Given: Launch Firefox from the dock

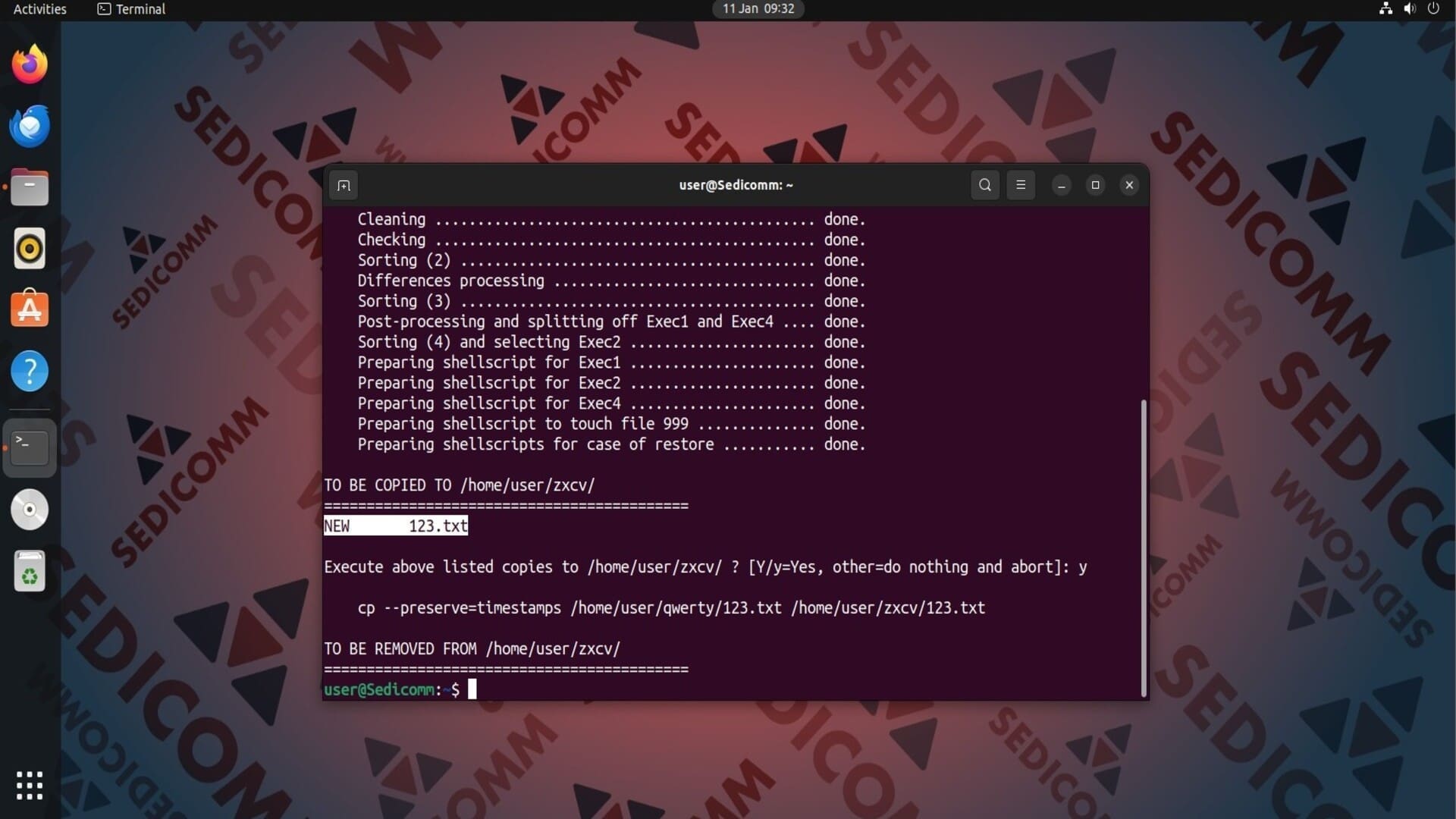Looking at the screenshot, I should (30, 64).
